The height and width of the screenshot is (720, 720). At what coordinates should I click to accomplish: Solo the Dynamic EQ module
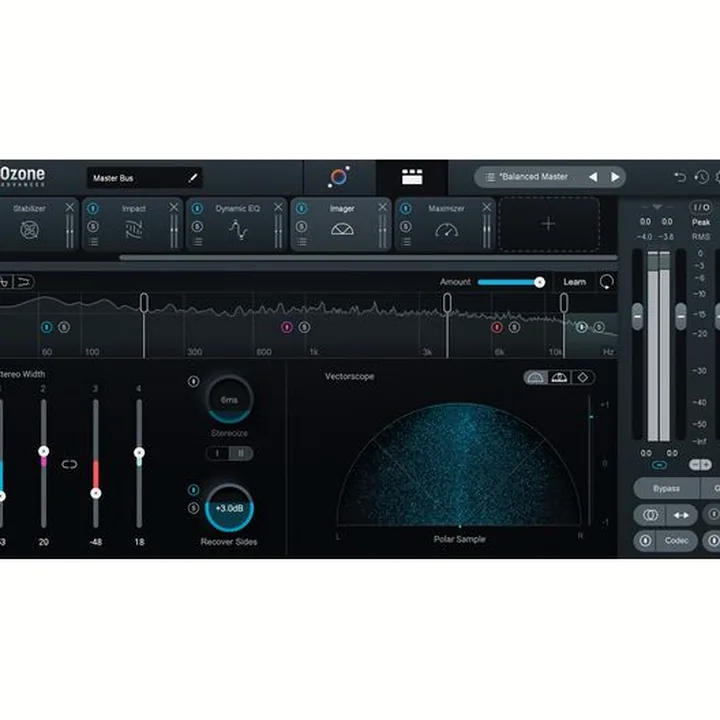pyautogui.click(x=197, y=226)
